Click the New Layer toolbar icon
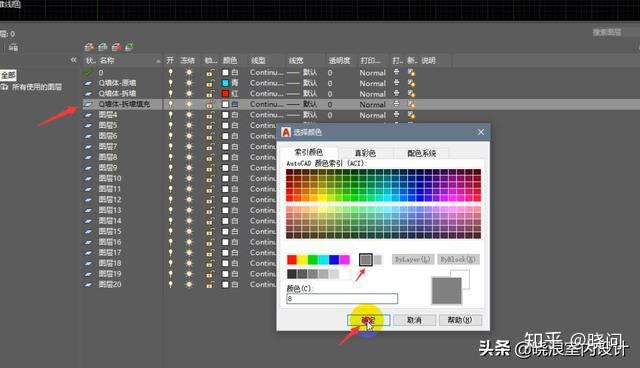Screen dimensions: 640x368 [x=89, y=47]
